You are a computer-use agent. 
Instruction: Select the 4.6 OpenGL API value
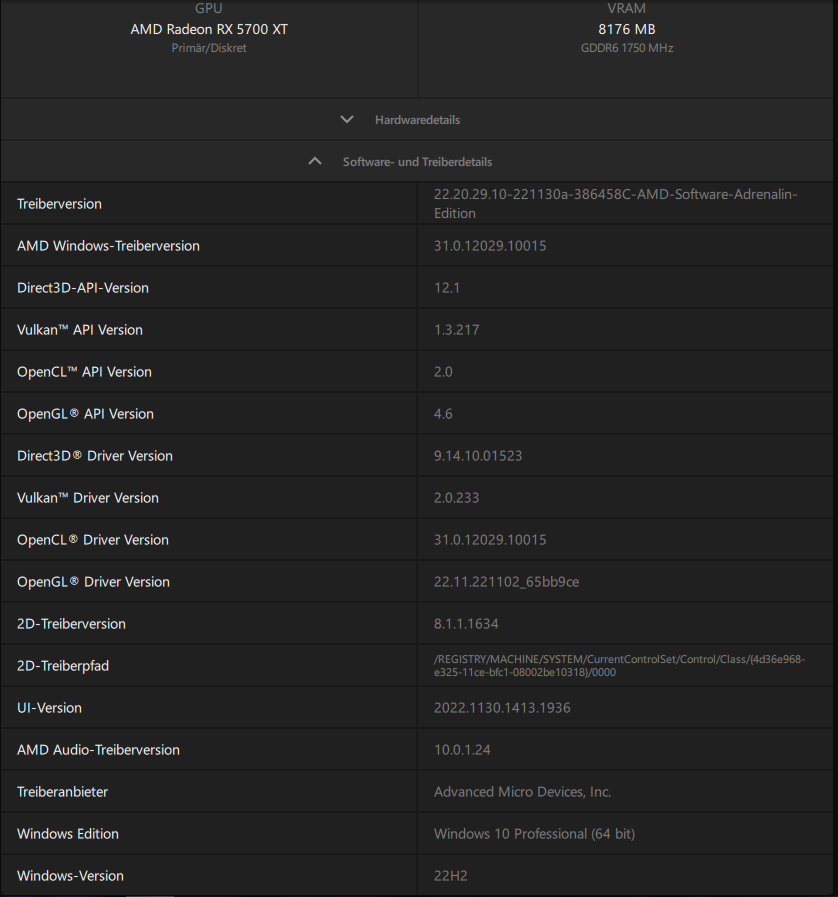point(443,414)
